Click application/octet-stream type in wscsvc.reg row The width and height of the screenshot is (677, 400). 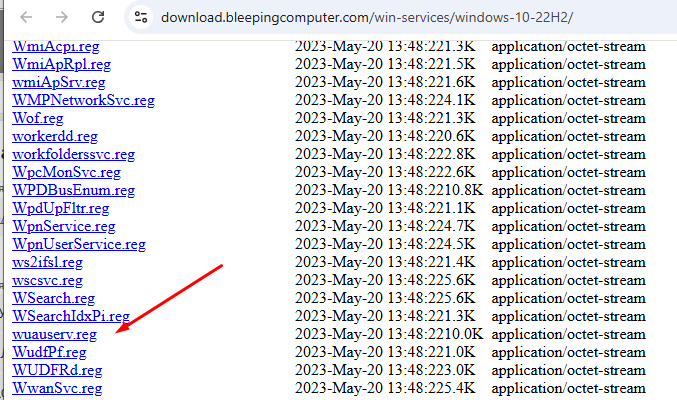(x=568, y=280)
